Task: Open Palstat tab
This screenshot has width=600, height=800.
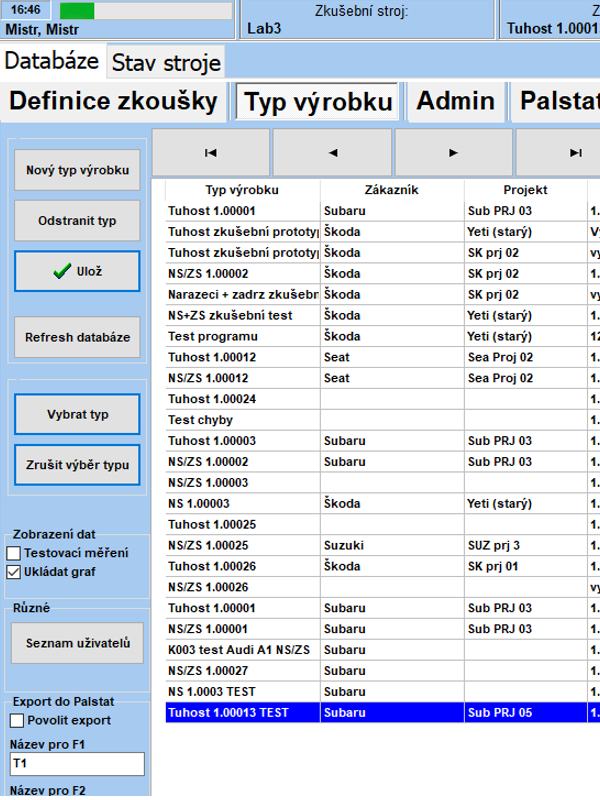Action: [557, 101]
